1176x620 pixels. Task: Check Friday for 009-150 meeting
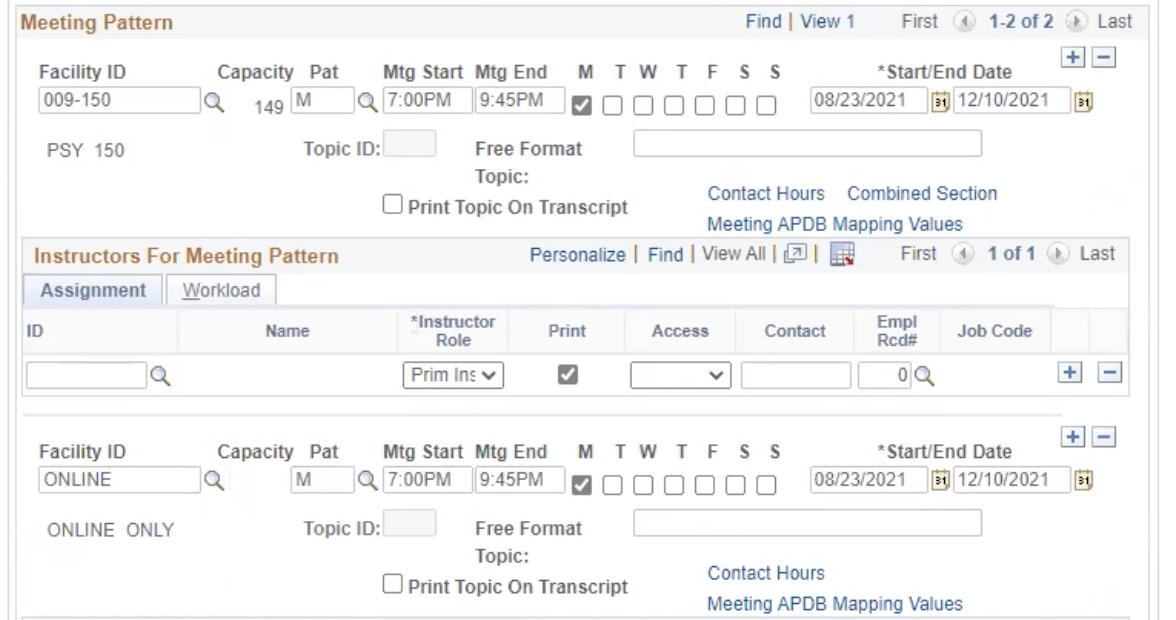point(704,106)
